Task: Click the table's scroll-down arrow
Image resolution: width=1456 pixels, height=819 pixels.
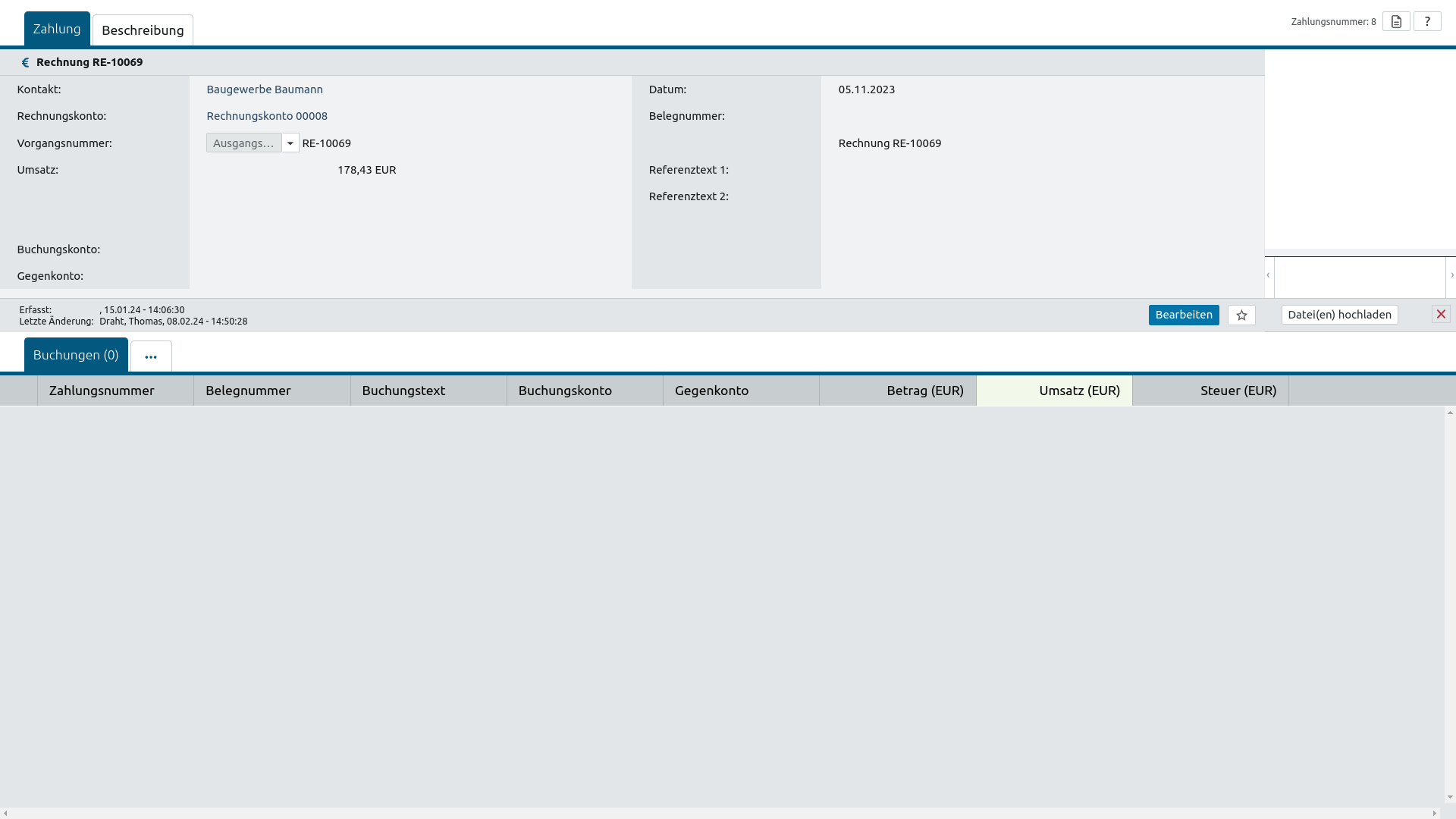Action: tap(1450, 797)
